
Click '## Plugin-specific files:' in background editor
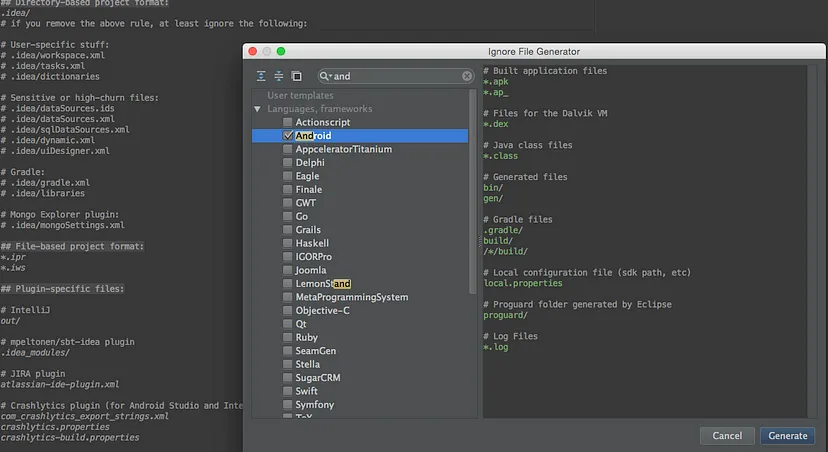tap(62, 289)
